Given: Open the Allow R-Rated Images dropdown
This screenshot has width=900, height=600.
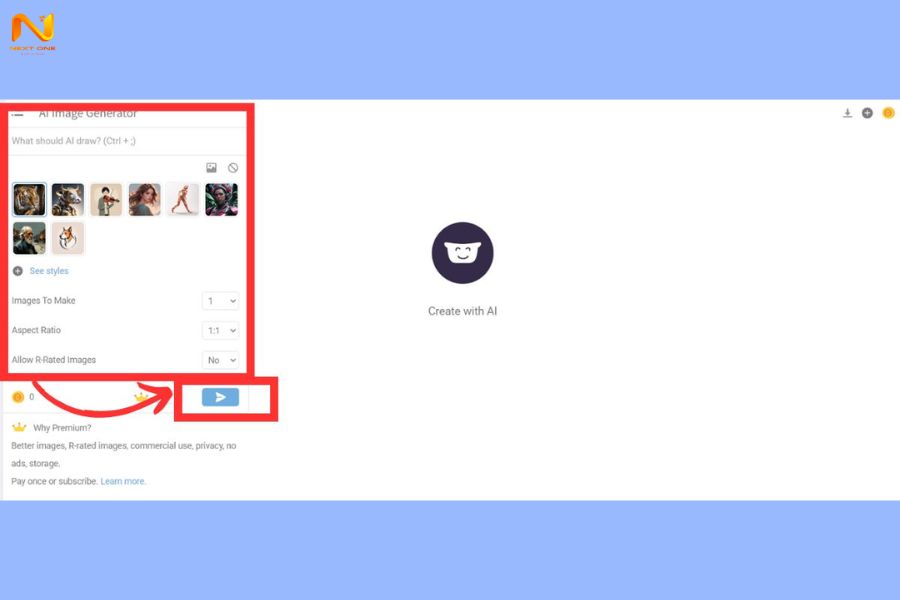Looking at the screenshot, I should (220, 360).
